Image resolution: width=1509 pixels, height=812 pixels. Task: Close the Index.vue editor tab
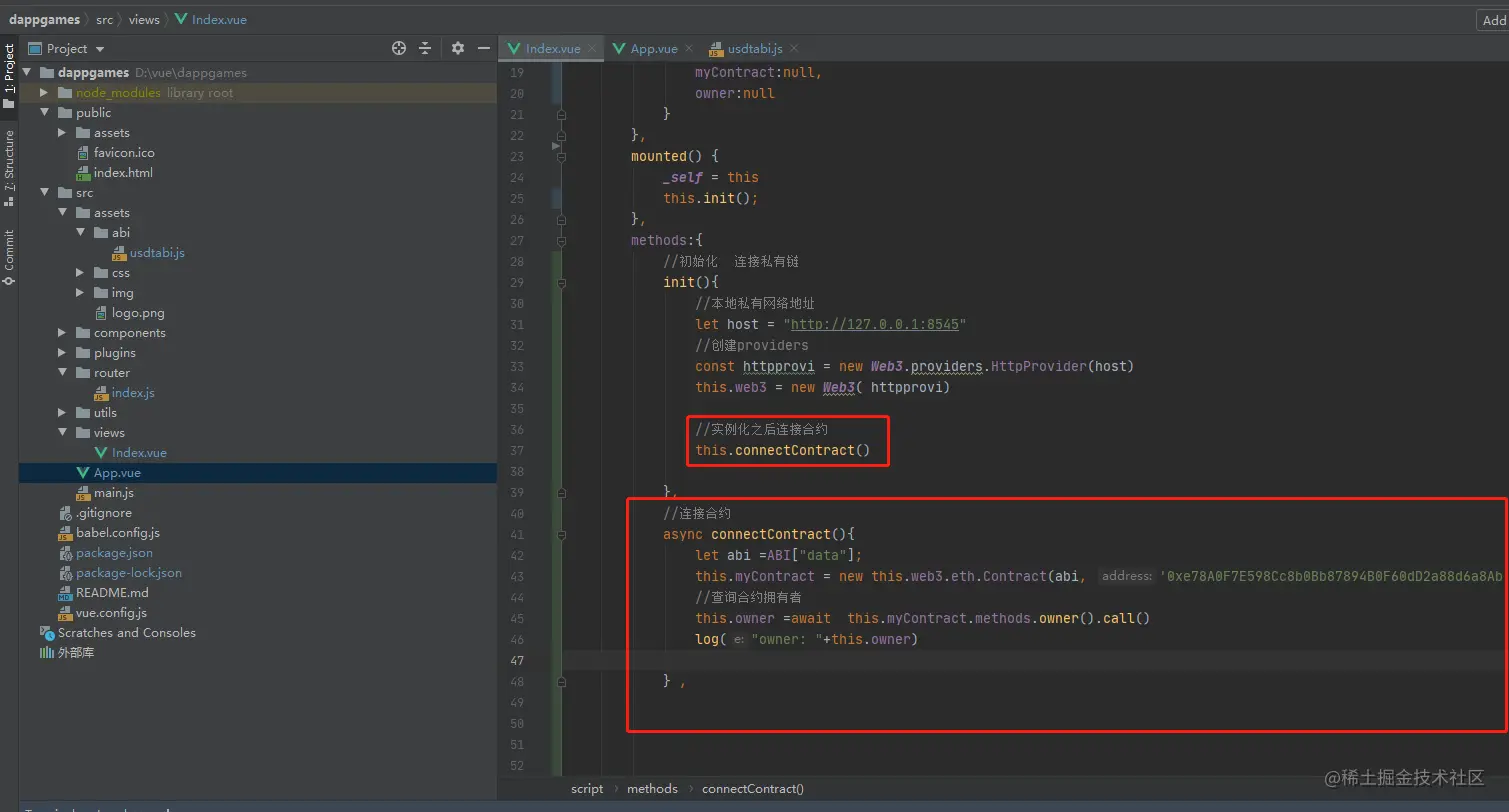pos(593,48)
